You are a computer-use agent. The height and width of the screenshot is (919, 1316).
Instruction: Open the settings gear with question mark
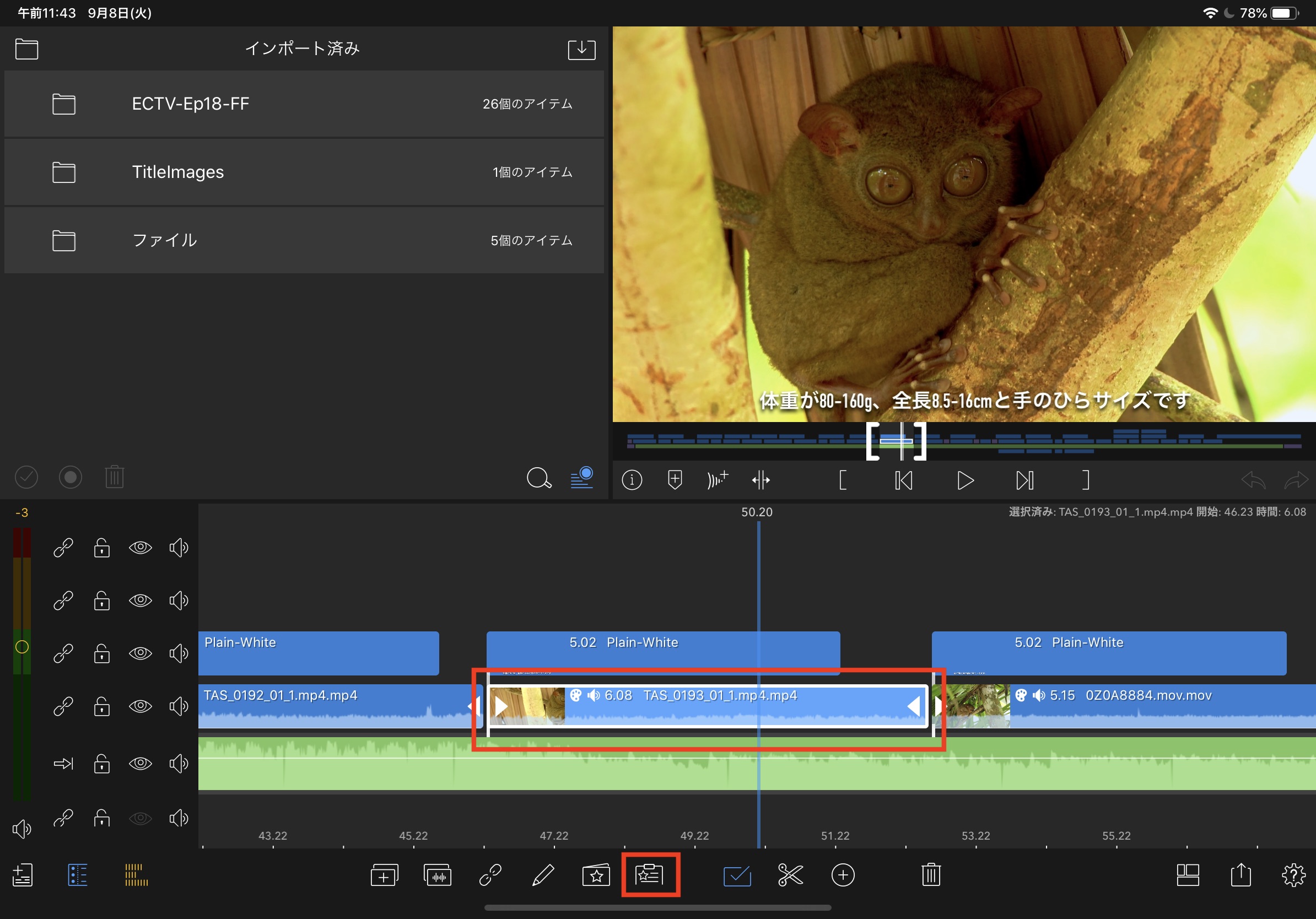tap(1293, 875)
